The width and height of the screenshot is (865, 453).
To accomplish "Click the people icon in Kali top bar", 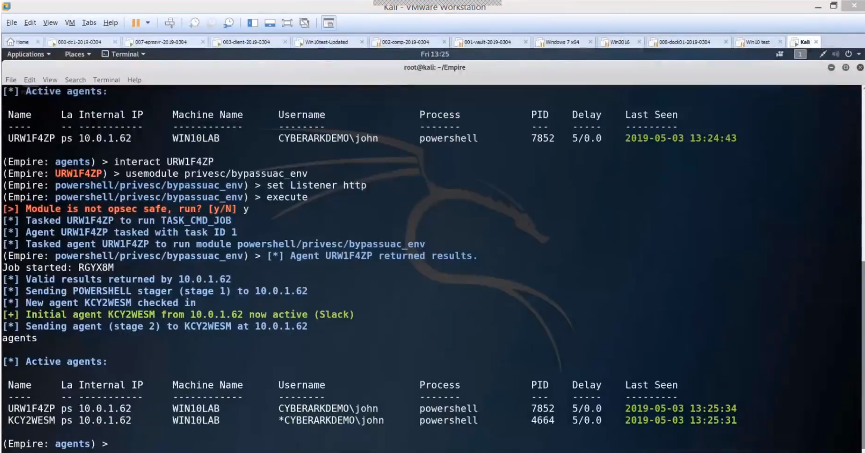I will point(779,54).
